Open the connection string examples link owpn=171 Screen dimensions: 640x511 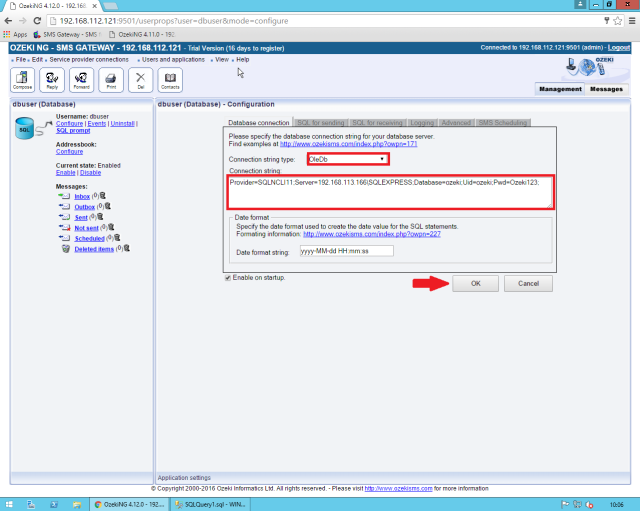point(348,144)
